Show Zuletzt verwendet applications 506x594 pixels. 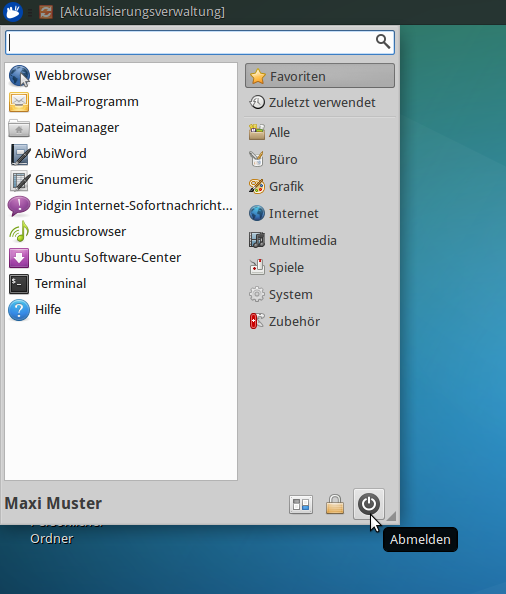(320, 102)
